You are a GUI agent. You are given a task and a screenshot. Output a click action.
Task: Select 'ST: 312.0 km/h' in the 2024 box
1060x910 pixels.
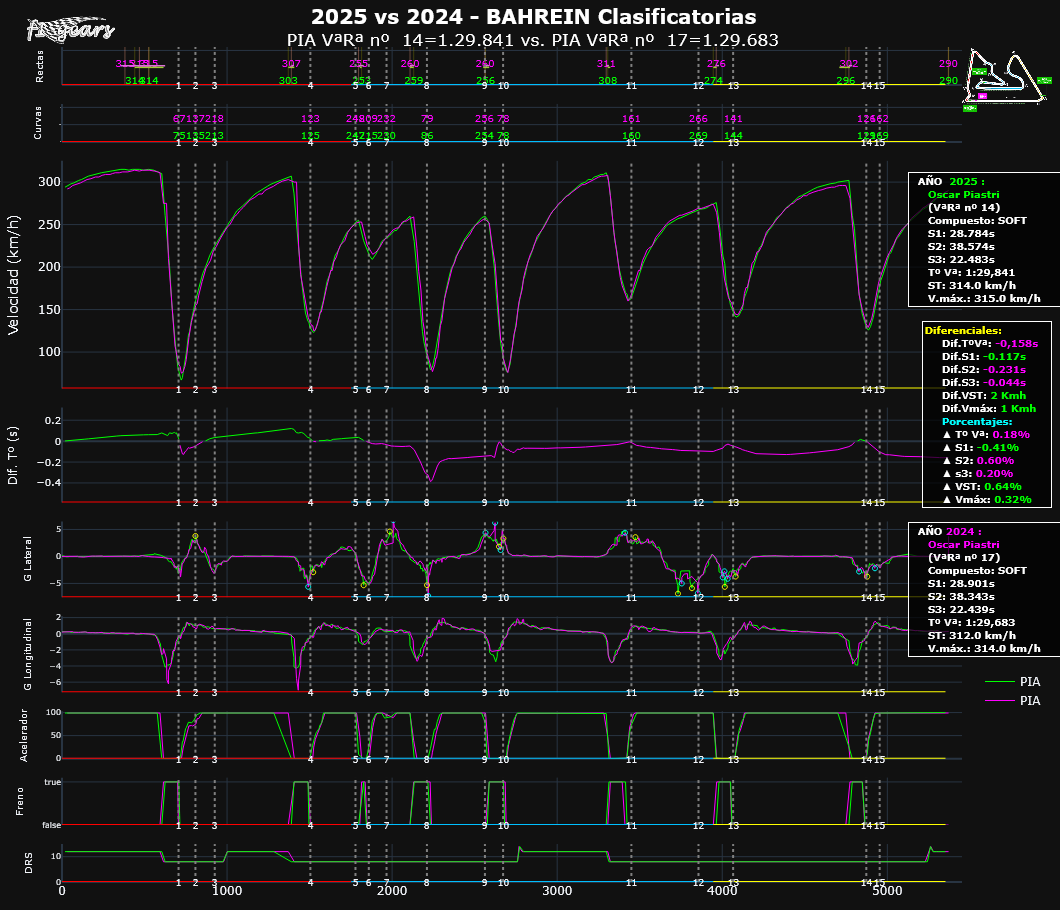[x=971, y=636]
